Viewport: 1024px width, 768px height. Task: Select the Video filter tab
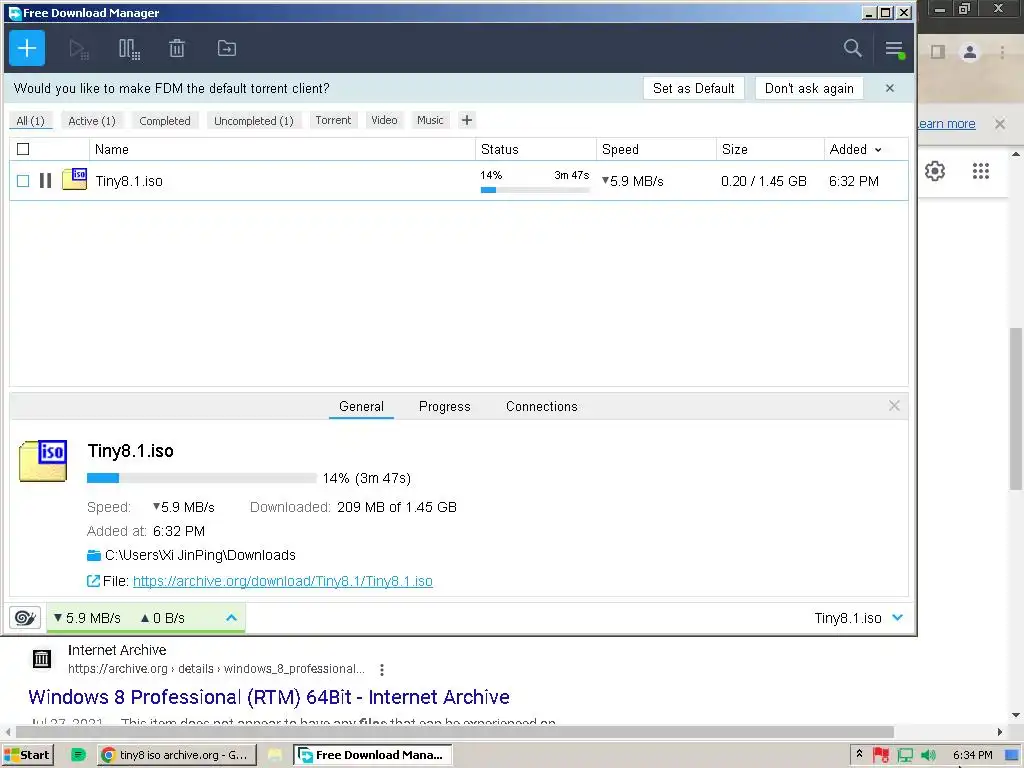(384, 120)
